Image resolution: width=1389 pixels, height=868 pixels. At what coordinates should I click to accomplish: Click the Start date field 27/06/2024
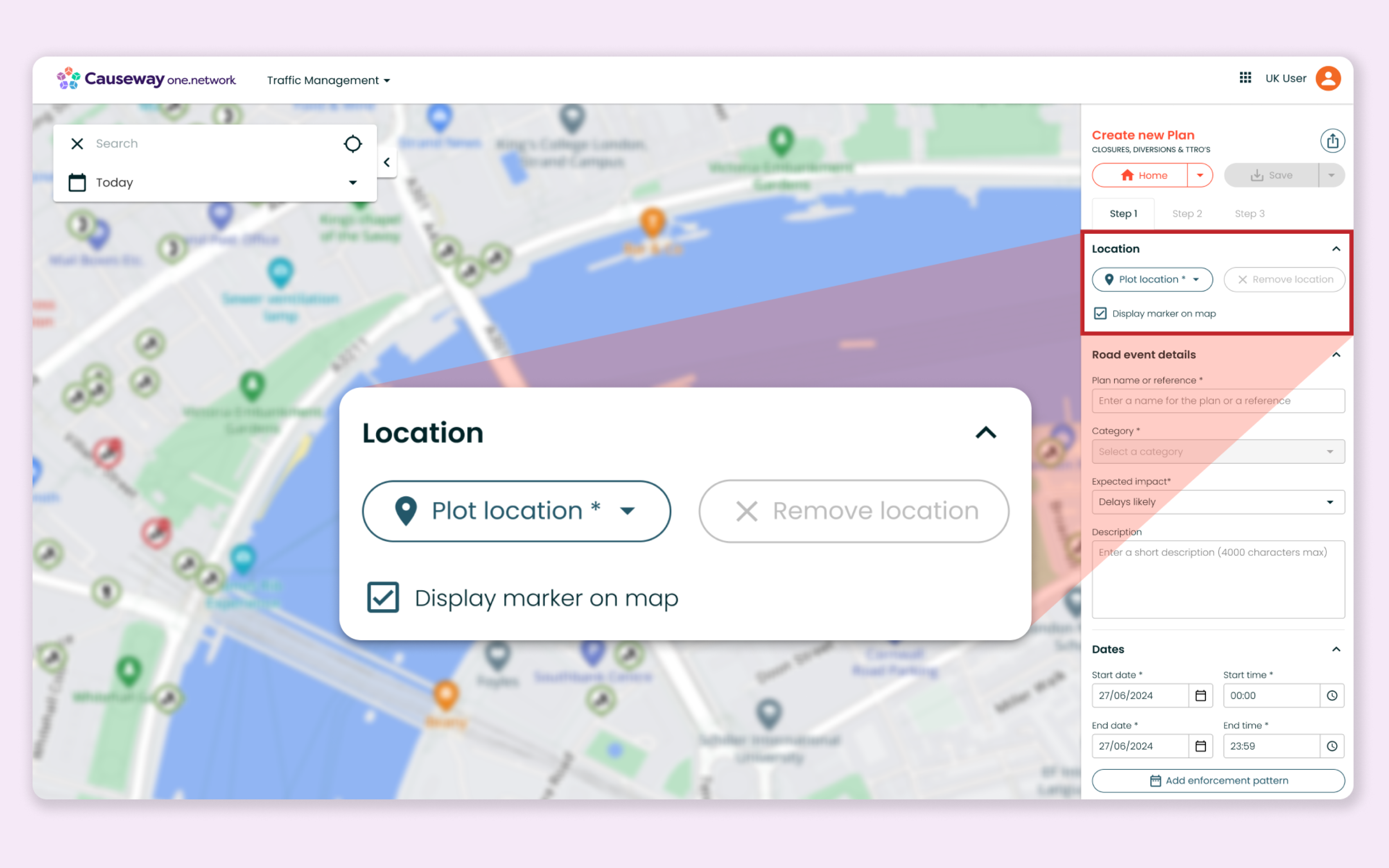(x=1140, y=695)
